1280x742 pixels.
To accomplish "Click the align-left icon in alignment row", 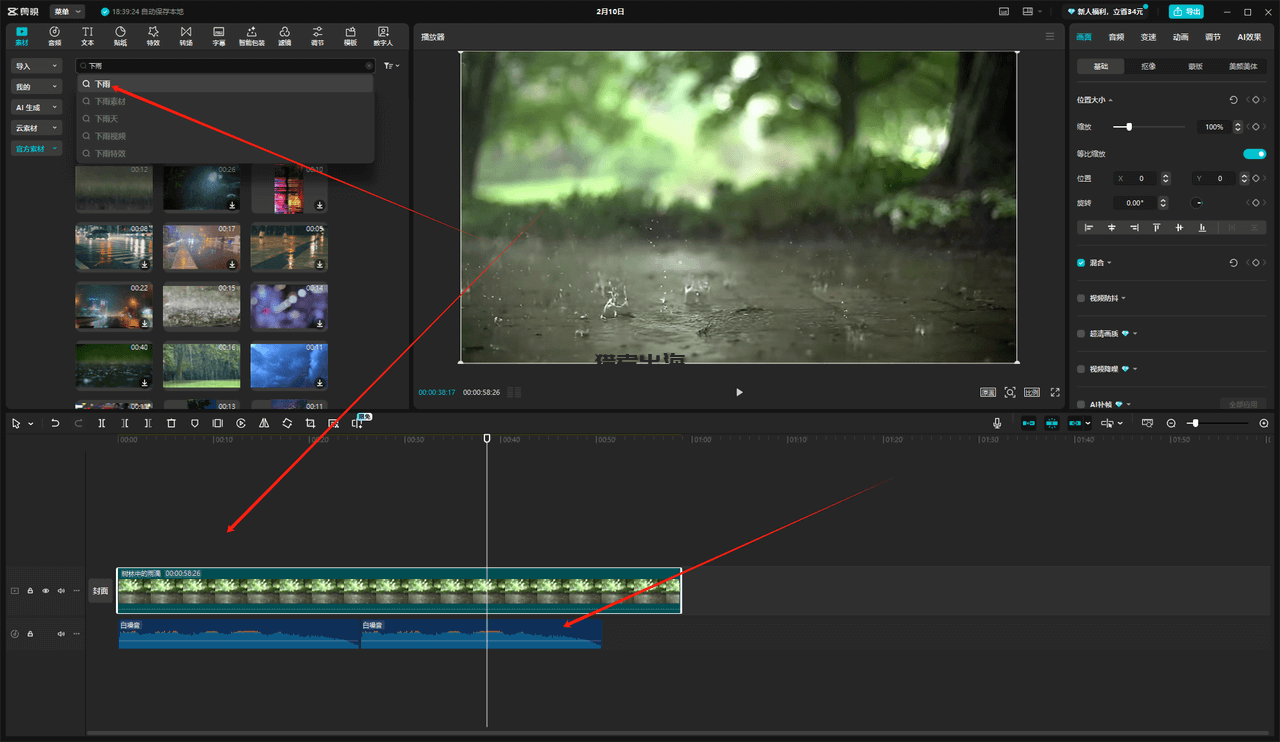I will tap(1089, 228).
